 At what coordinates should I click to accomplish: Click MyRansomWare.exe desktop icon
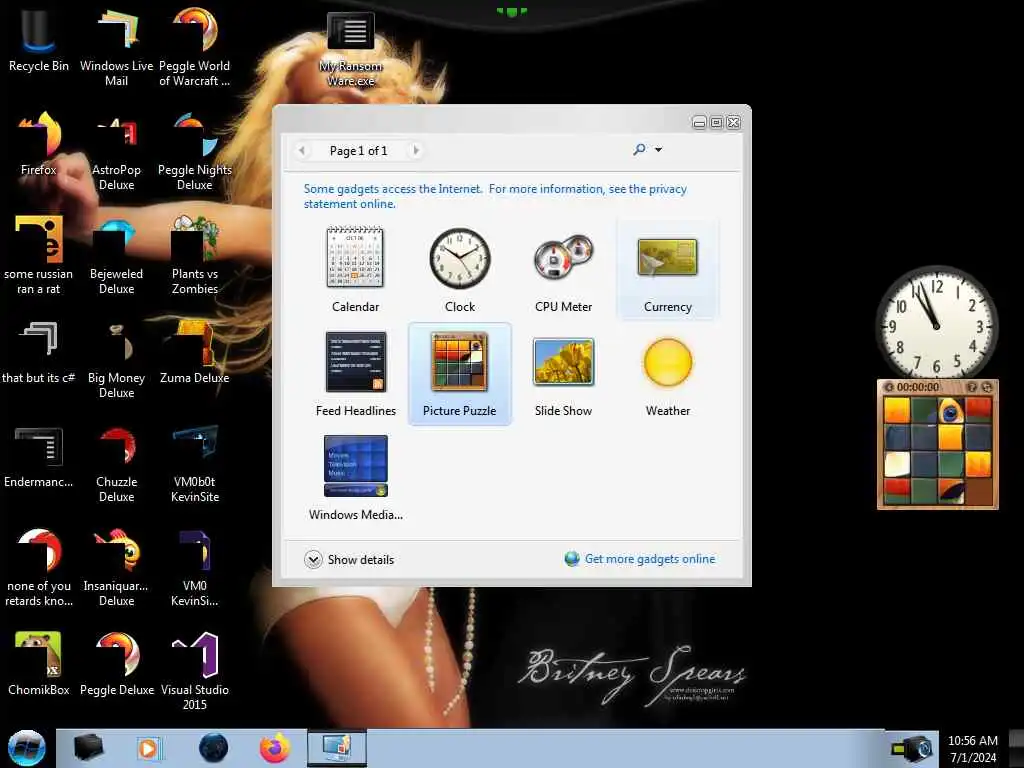coord(351,50)
